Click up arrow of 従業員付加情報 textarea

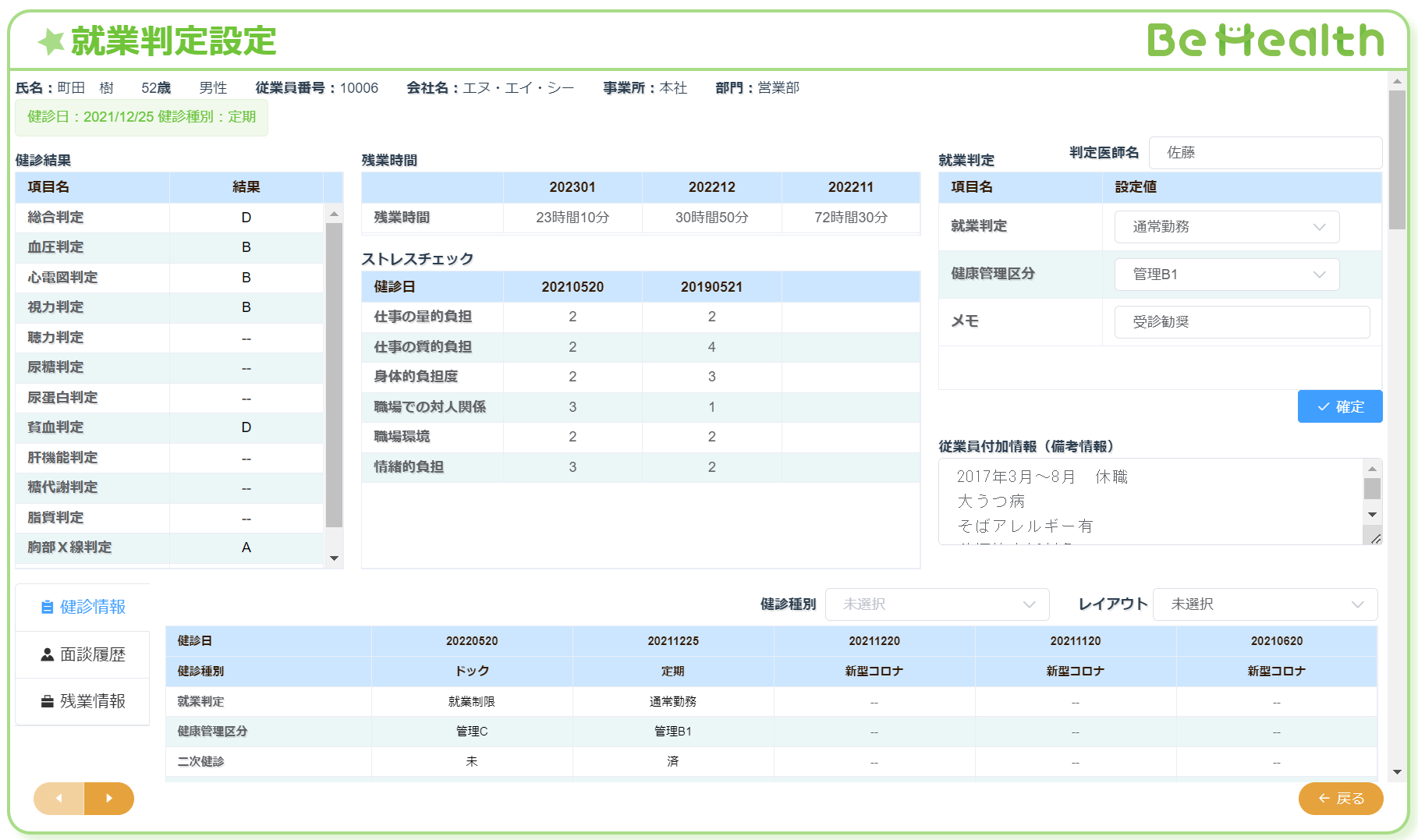point(1372,469)
